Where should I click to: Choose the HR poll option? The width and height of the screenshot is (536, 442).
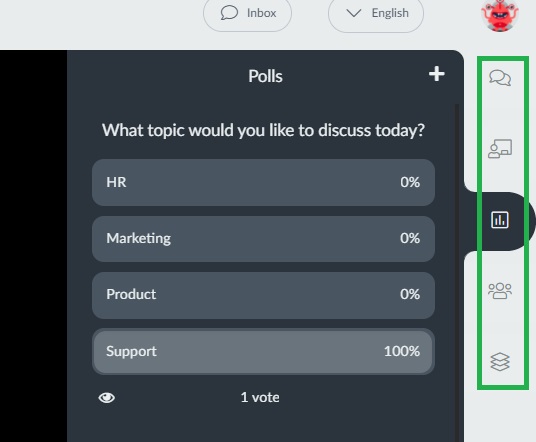[263, 182]
